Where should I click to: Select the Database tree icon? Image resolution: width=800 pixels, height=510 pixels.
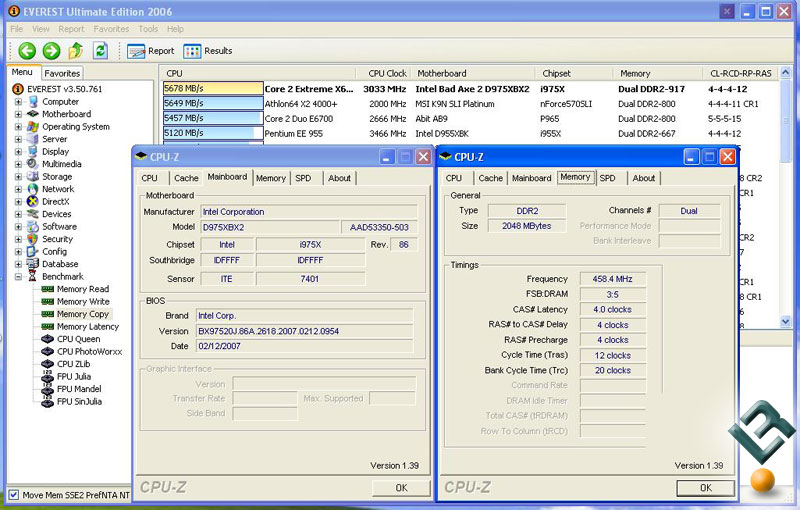33,264
